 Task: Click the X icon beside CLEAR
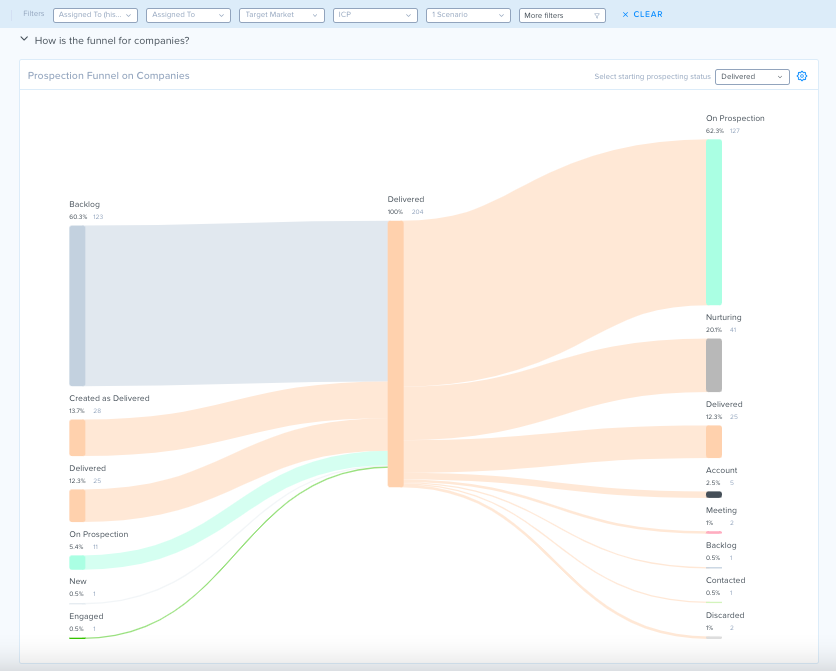625,14
